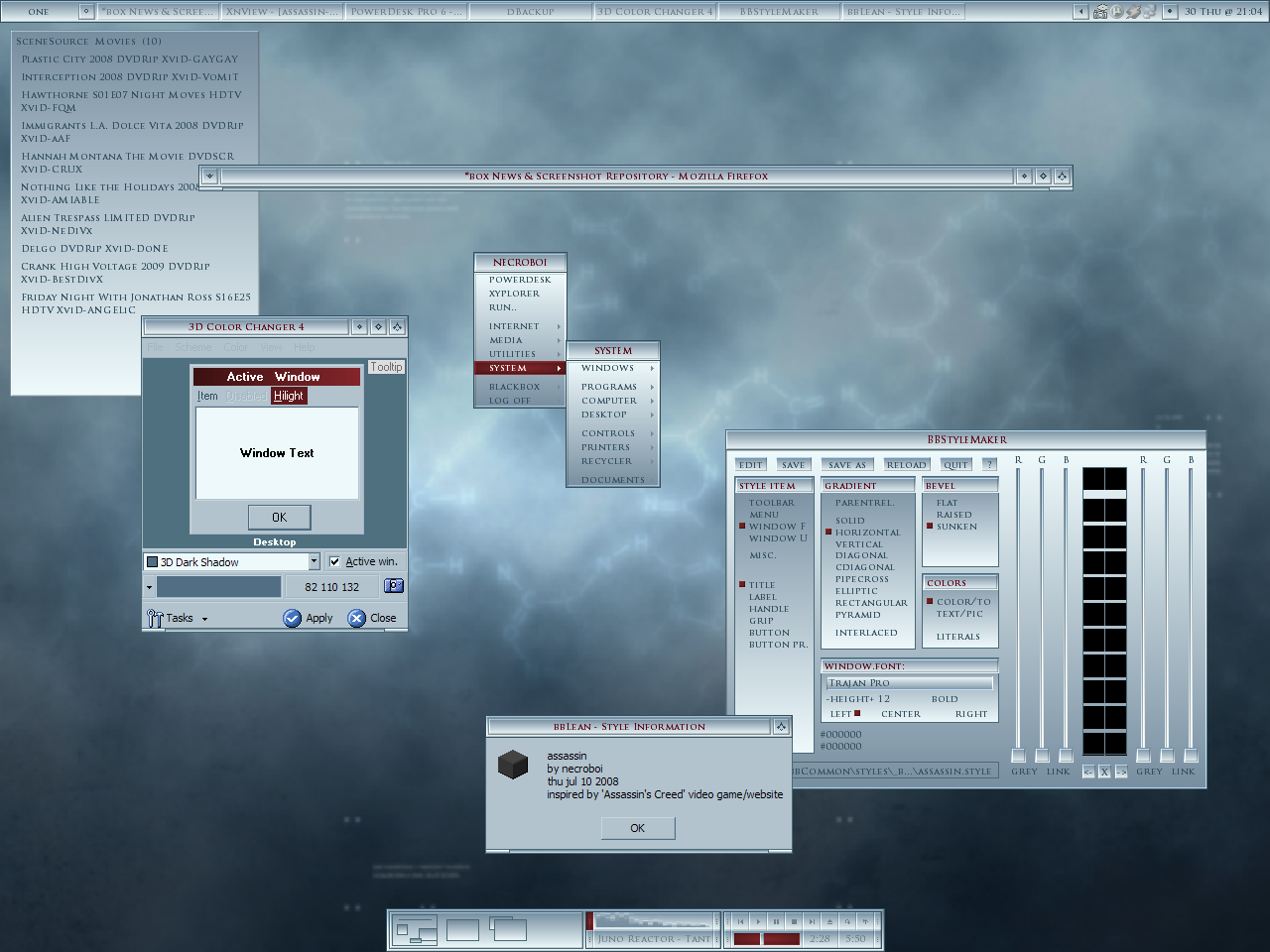Open the 3D Dark Shadow dropdown
The image size is (1270, 952).
pyautogui.click(x=314, y=561)
